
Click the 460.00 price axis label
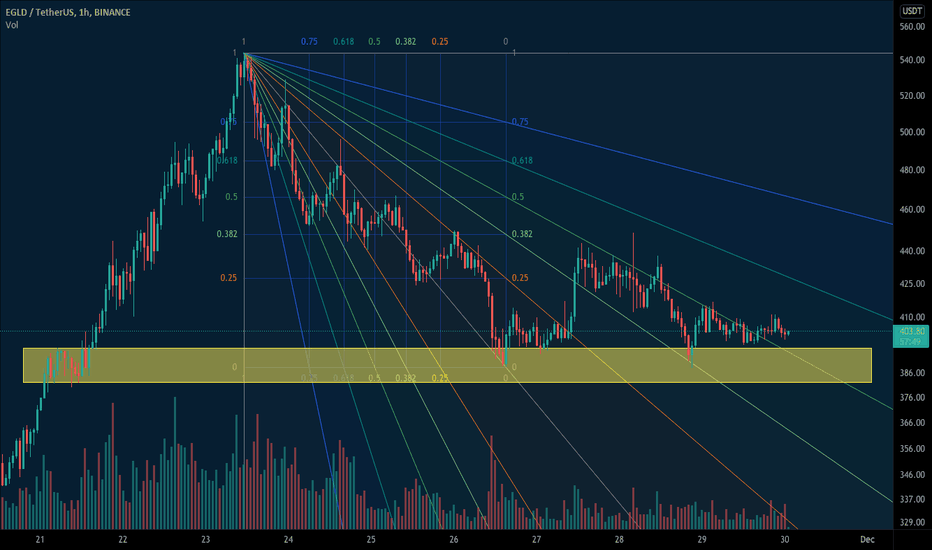click(912, 210)
